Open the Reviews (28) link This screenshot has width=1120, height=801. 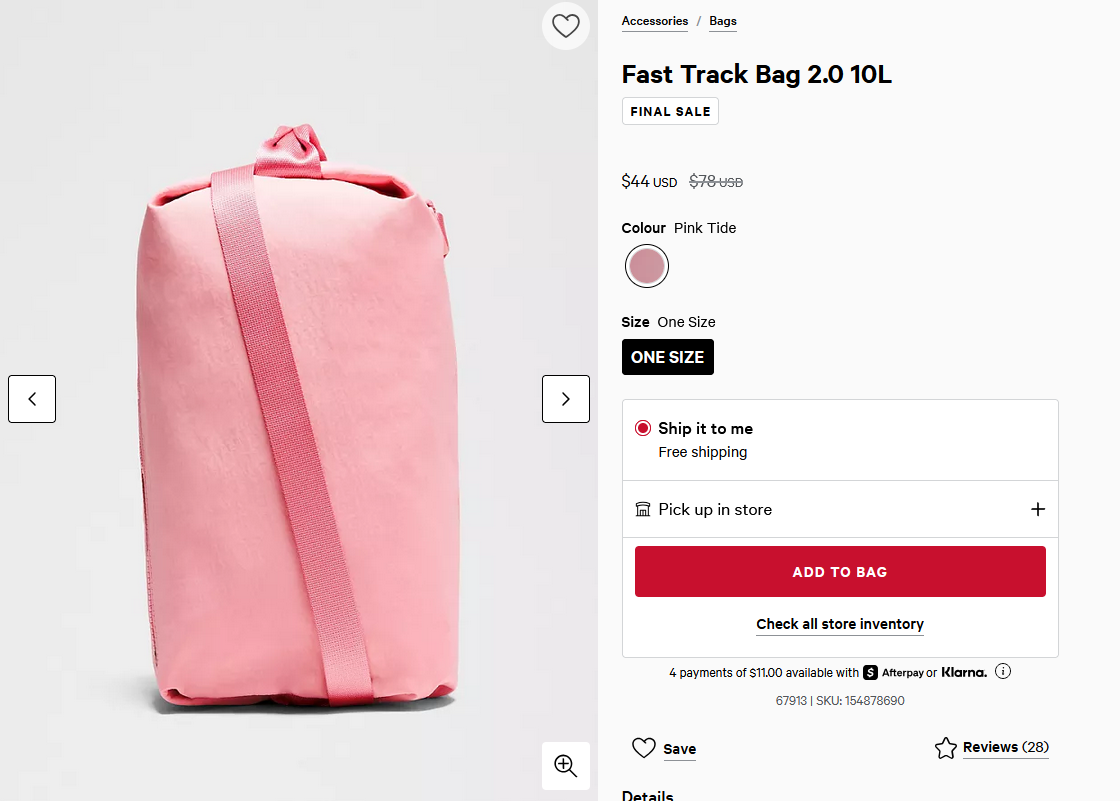click(x=1005, y=747)
